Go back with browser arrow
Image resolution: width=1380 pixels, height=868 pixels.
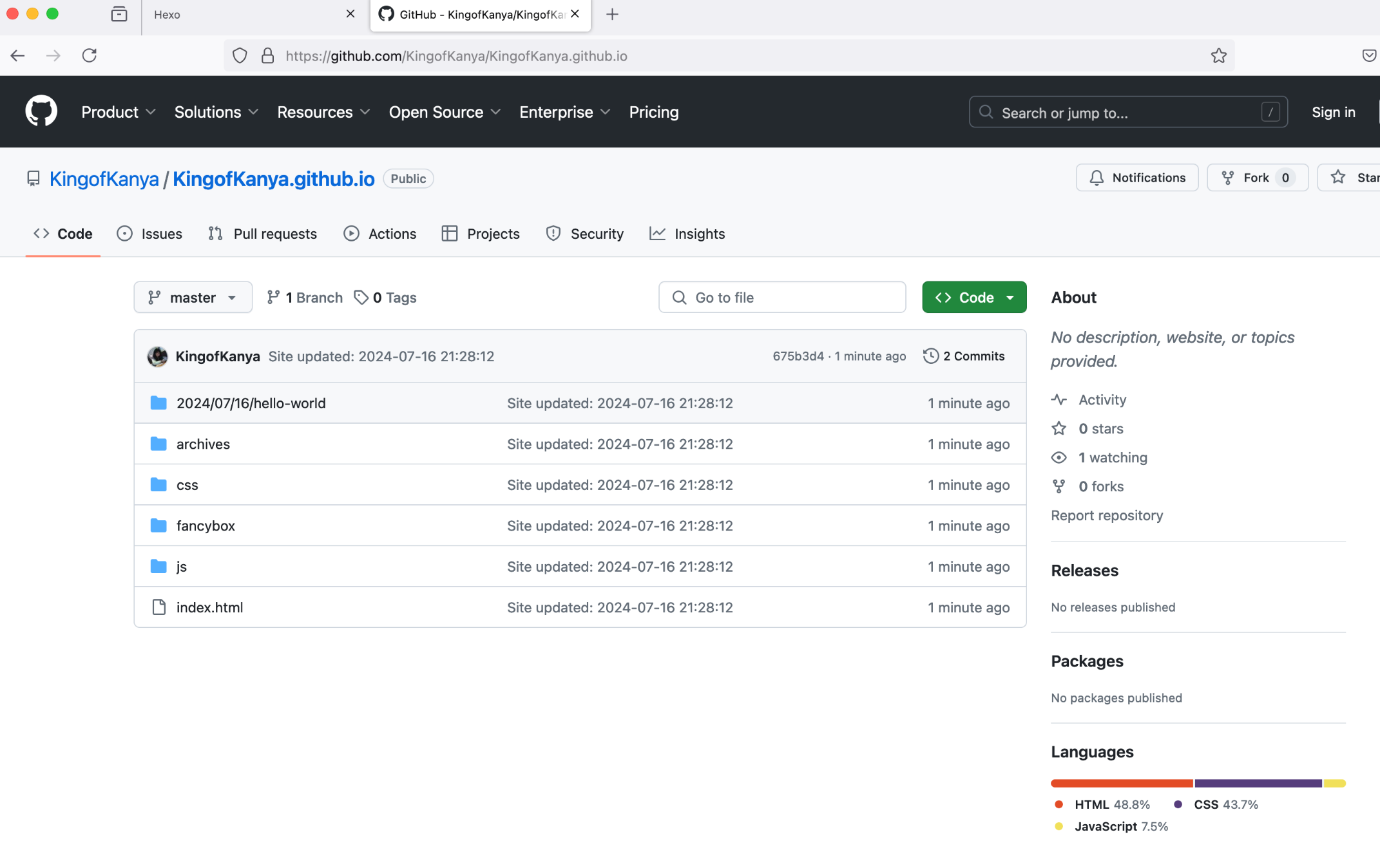[18, 56]
